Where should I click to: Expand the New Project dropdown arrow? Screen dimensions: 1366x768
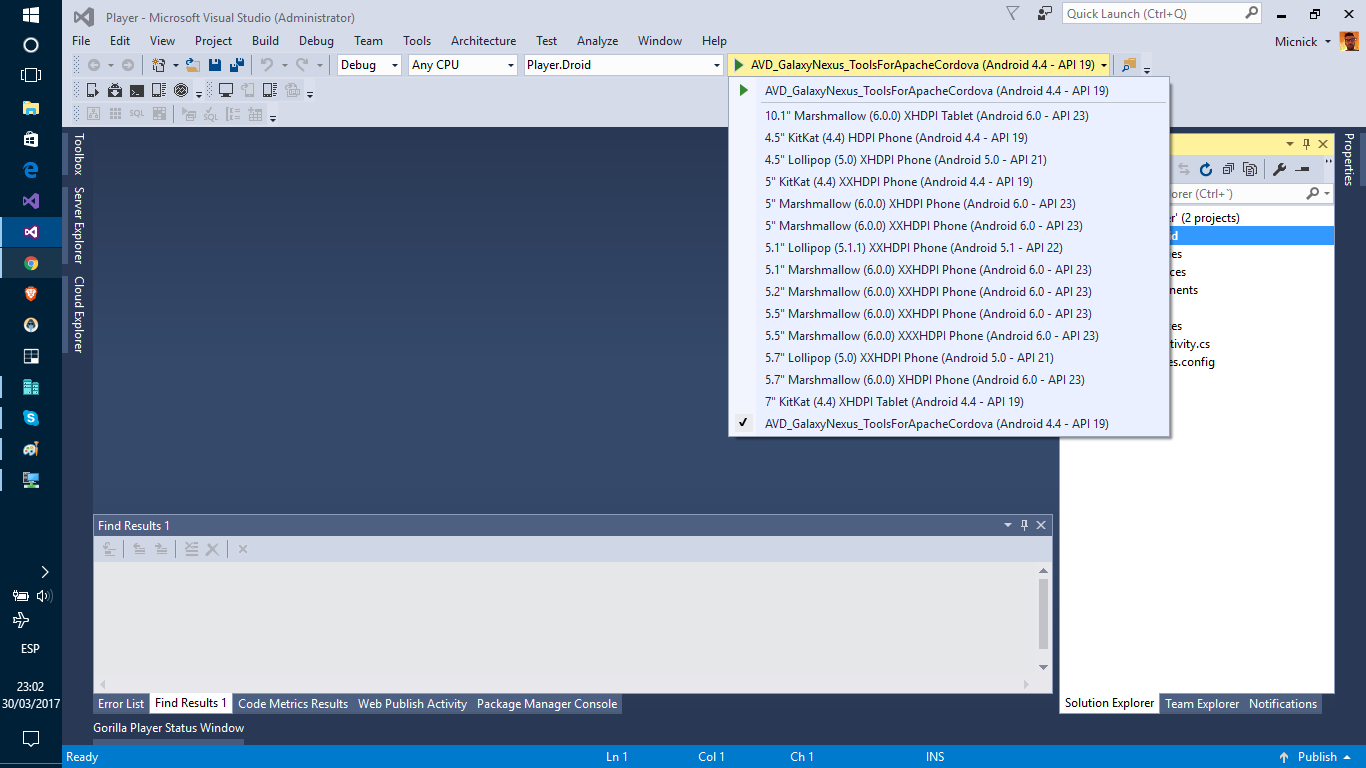point(176,65)
